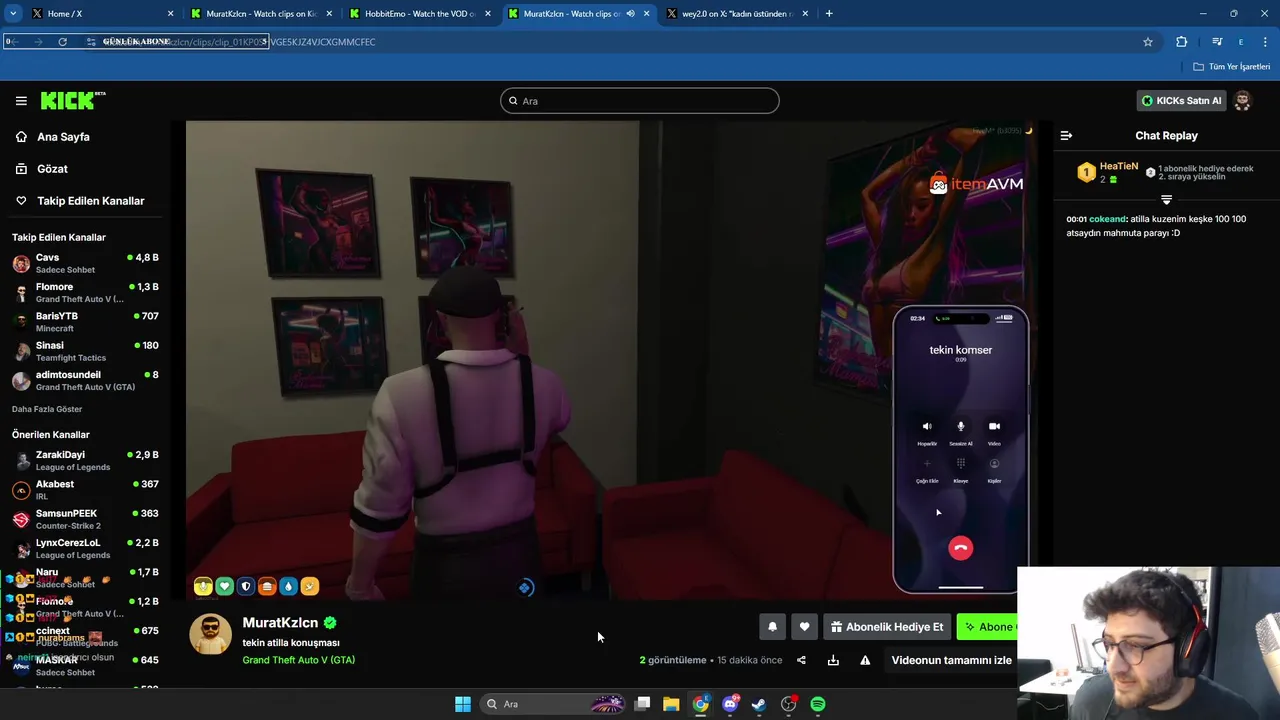This screenshot has height=720, width=1280.
Task: Click 'tekin atilla konuşması' clip title
Action: (x=291, y=643)
